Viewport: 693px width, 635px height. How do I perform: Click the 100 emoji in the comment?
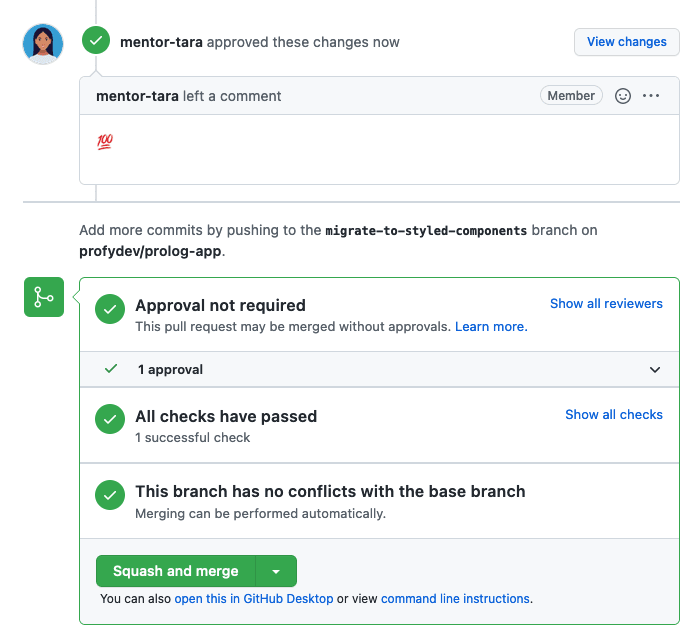point(105,142)
